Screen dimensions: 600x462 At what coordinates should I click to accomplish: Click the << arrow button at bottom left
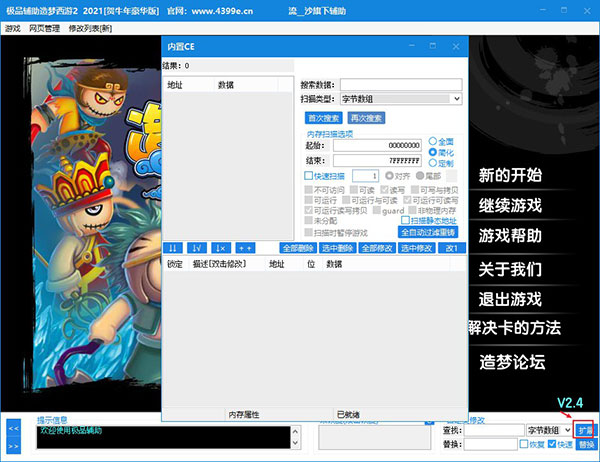click(x=14, y=427)
